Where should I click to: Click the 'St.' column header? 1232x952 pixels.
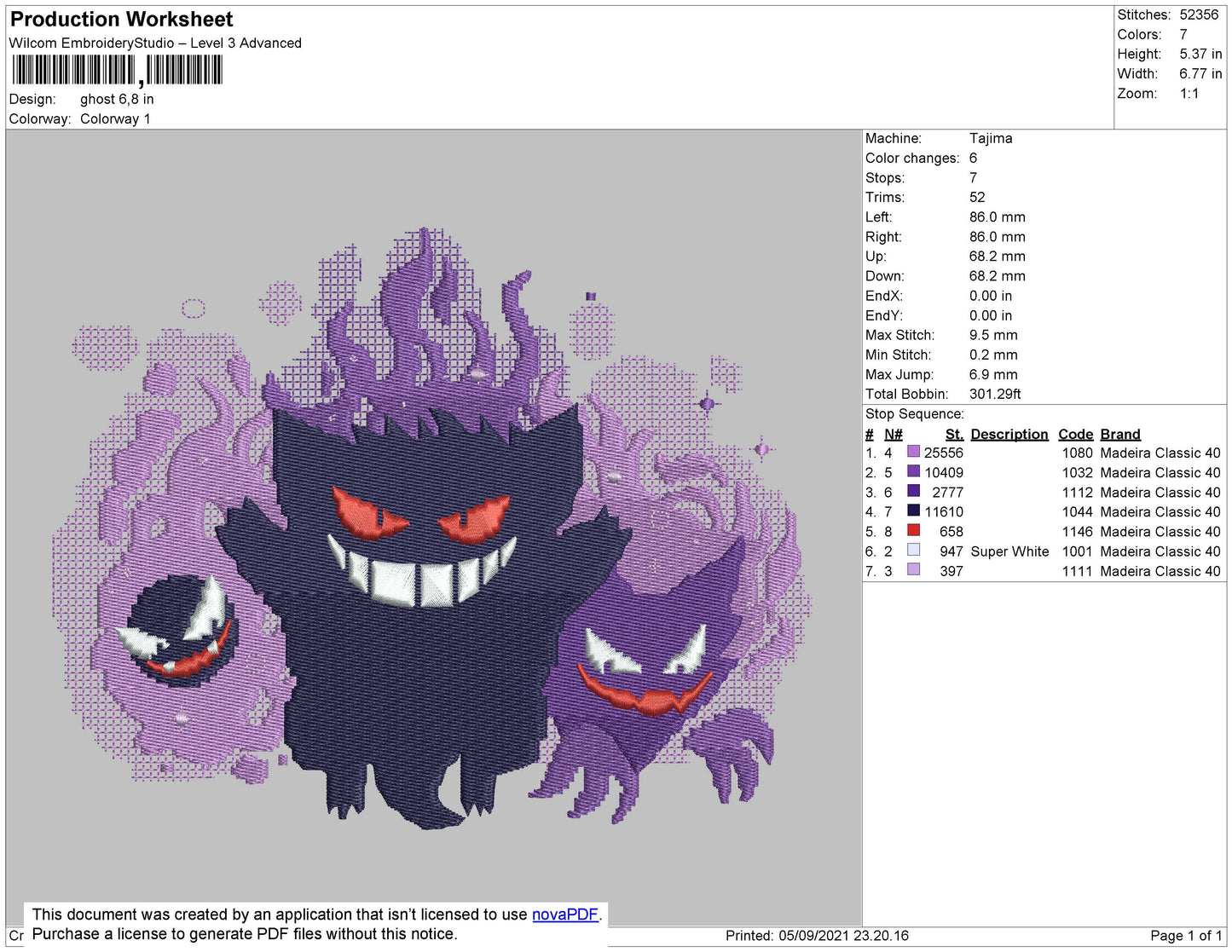(954, 434)
